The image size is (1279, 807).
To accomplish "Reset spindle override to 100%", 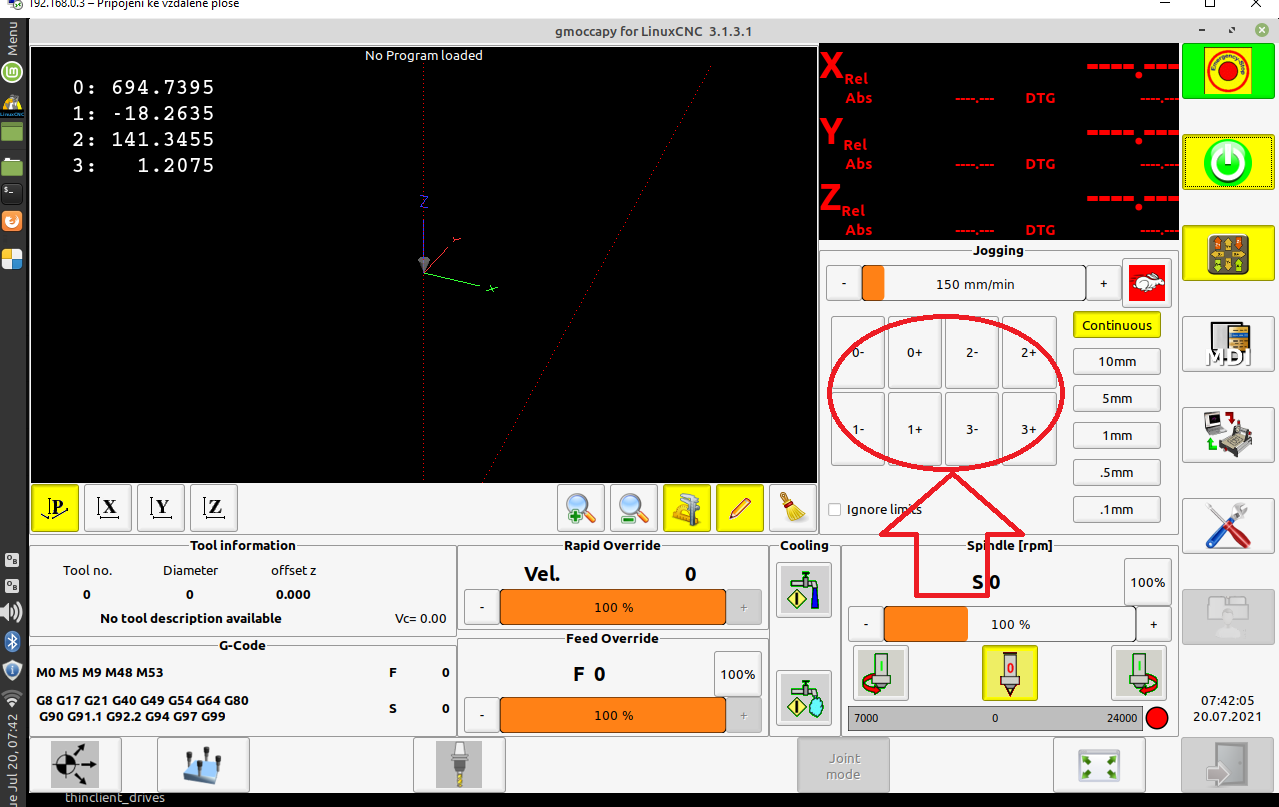I will 1148,582.
